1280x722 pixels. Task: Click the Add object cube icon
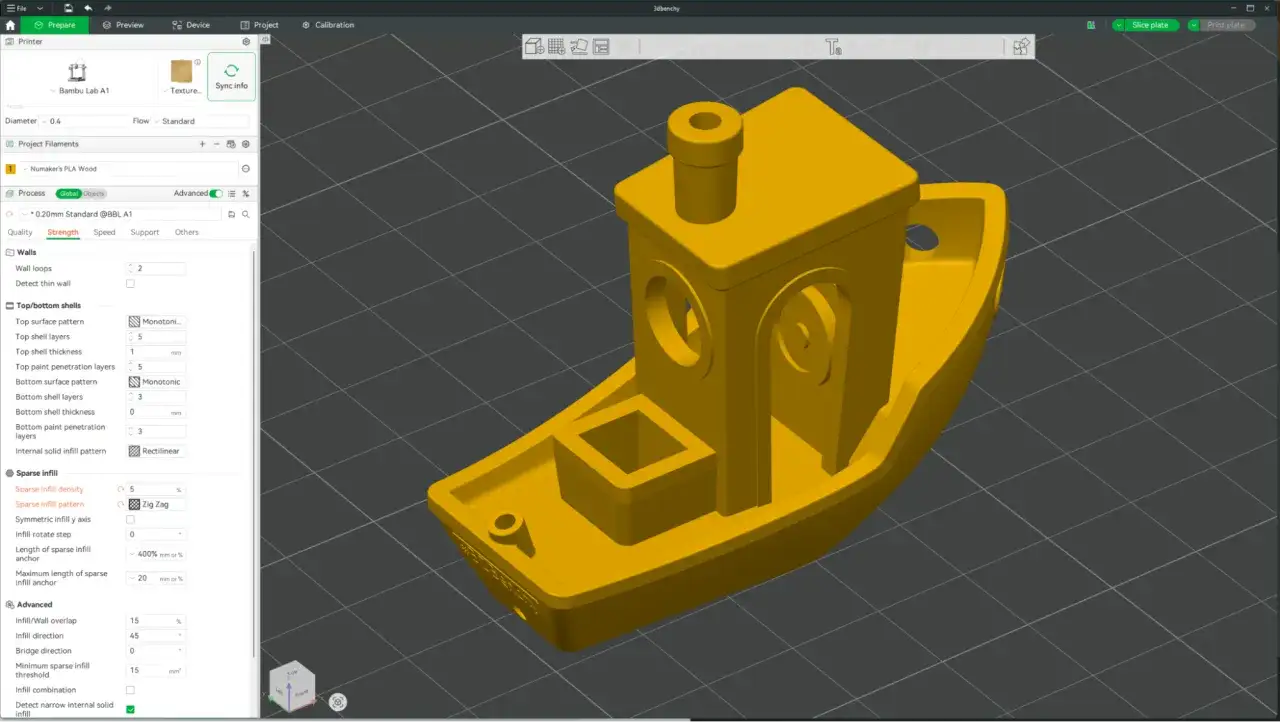(x=534, y=46)
